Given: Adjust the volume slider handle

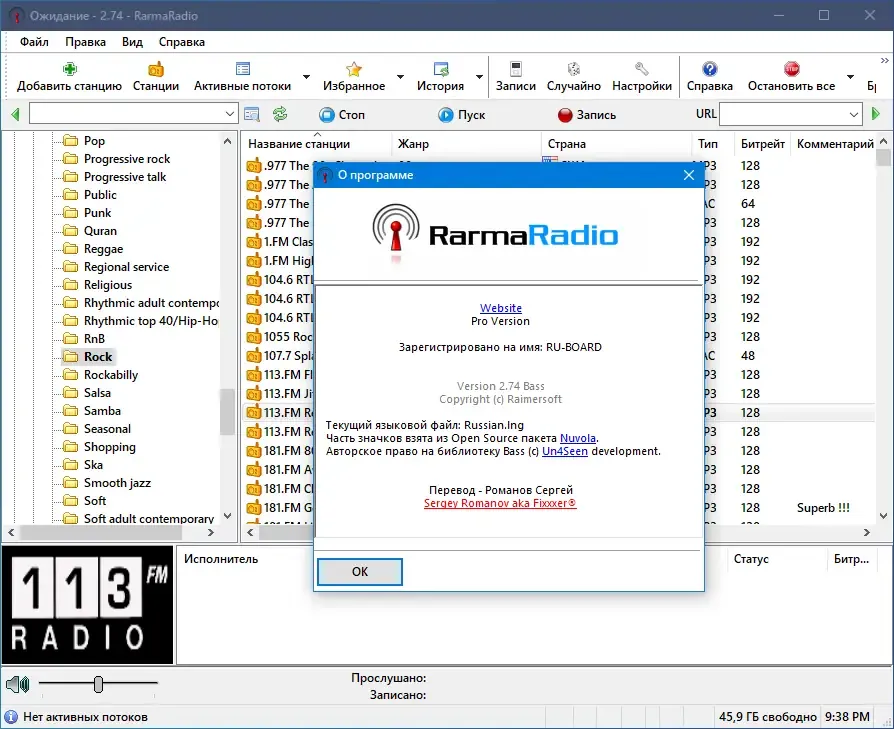Looking at the screenshot, I should click(x=98, y=684).
